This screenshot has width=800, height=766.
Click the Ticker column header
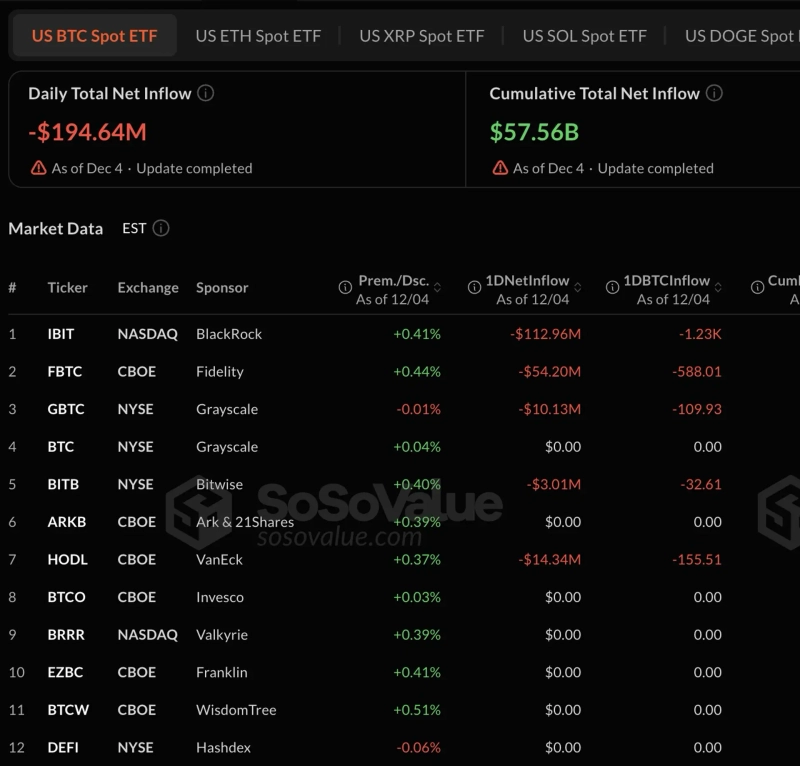click(67, 288)
